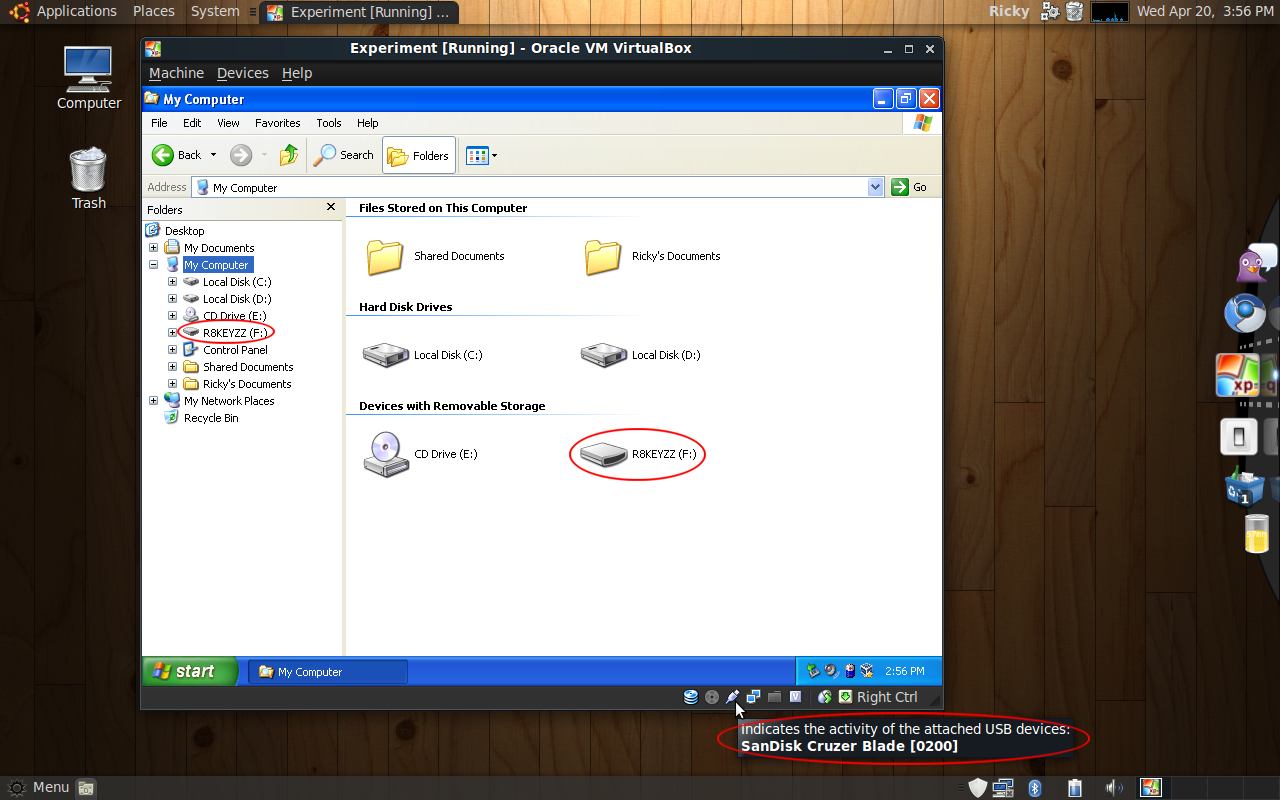Screen dimensions: 1280x800
Task: Open the Trash desktop icon
Action: tap(88, 178)
